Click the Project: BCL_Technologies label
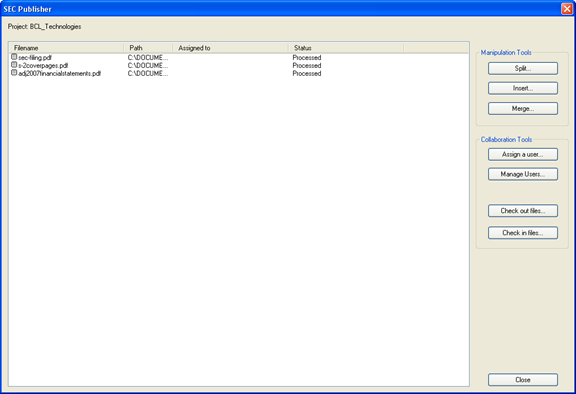This screenshot has width=576, height=394. click(x=44, y=26)
